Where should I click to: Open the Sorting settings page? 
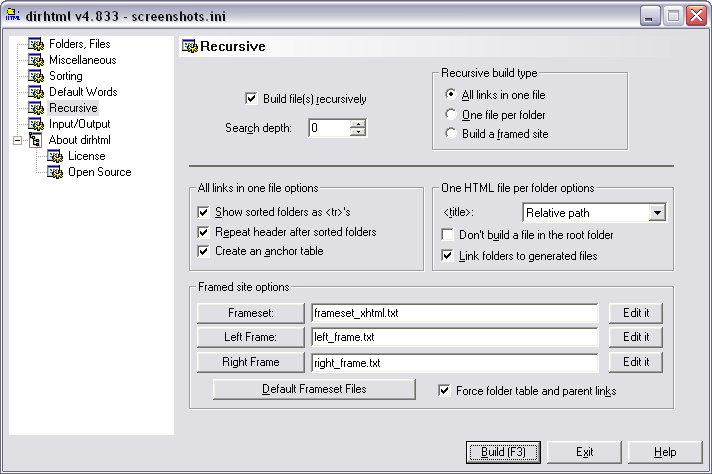[x=66, y=76]
